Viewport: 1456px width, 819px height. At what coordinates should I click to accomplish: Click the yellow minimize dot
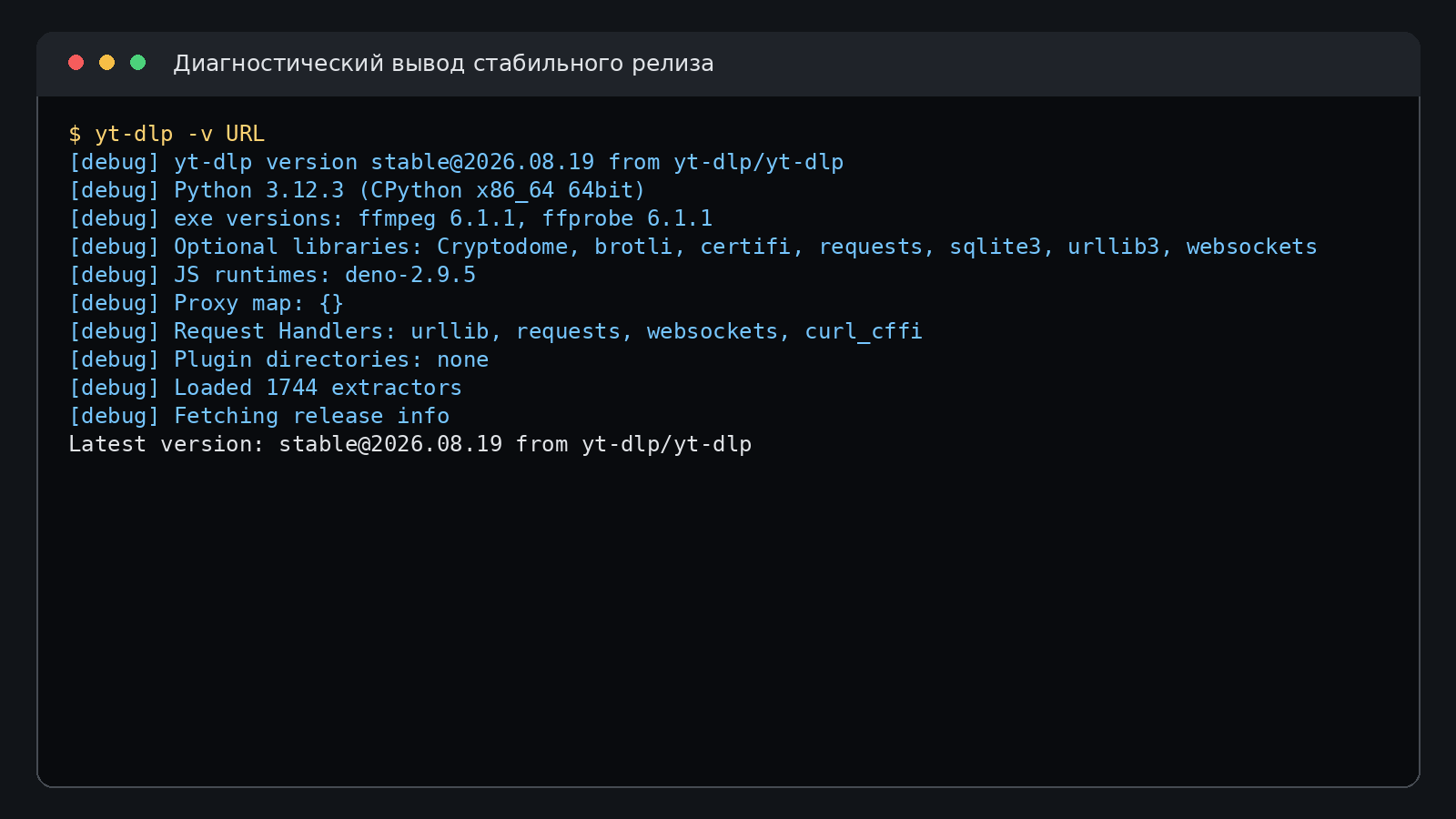point(107,62)
